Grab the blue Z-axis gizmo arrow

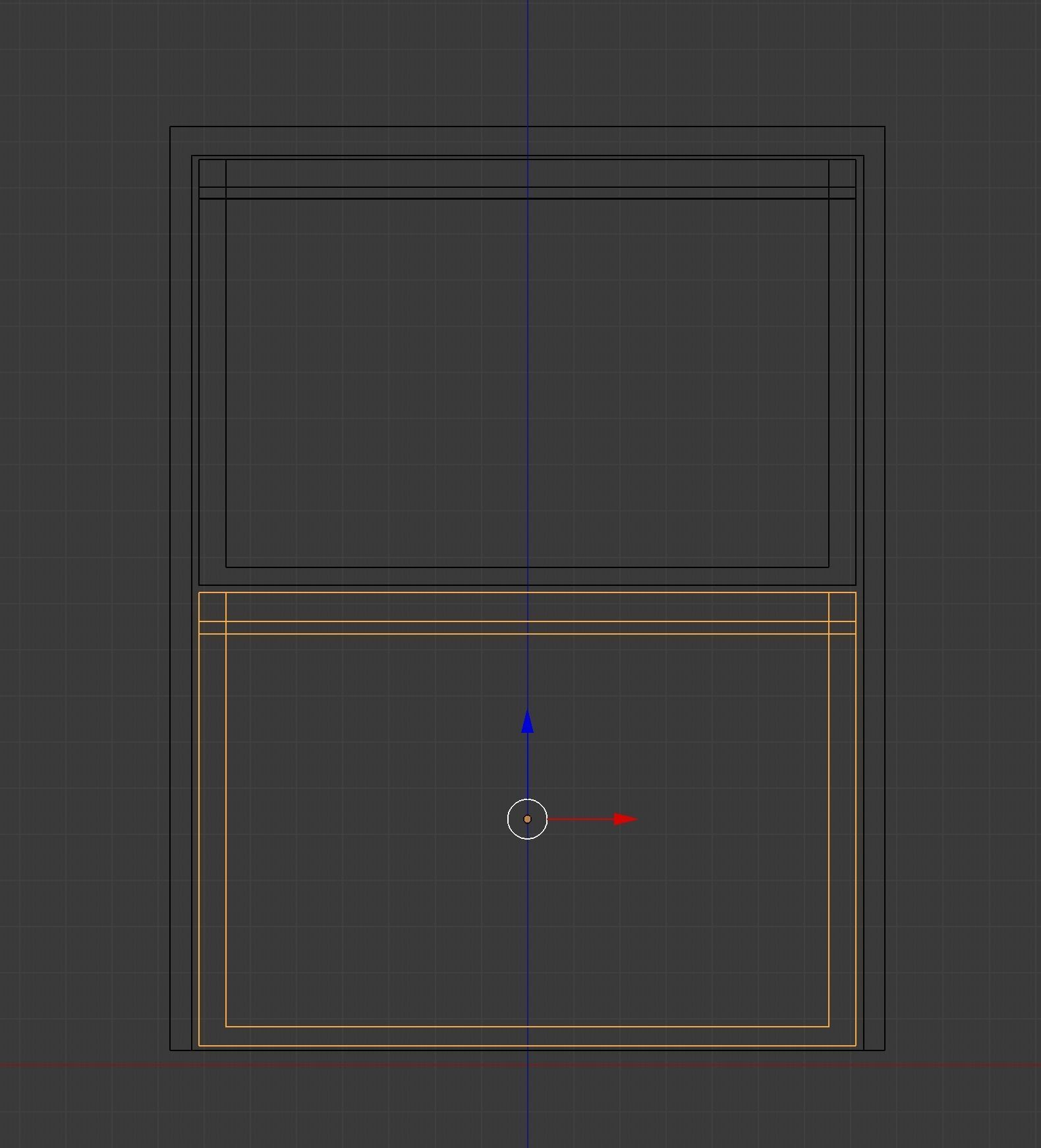(527, 722)
